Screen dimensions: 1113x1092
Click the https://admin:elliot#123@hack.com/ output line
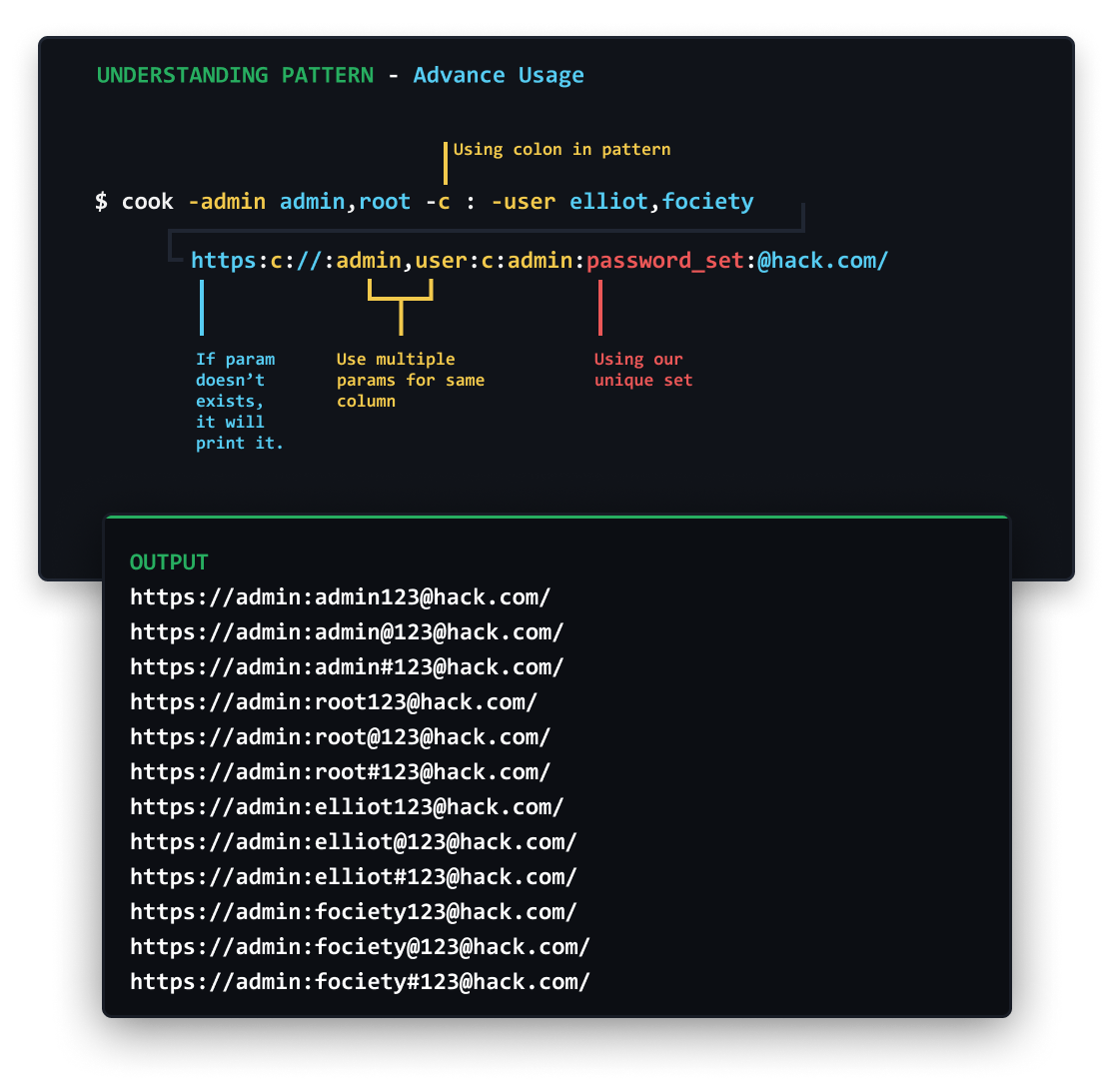(354, 877)
